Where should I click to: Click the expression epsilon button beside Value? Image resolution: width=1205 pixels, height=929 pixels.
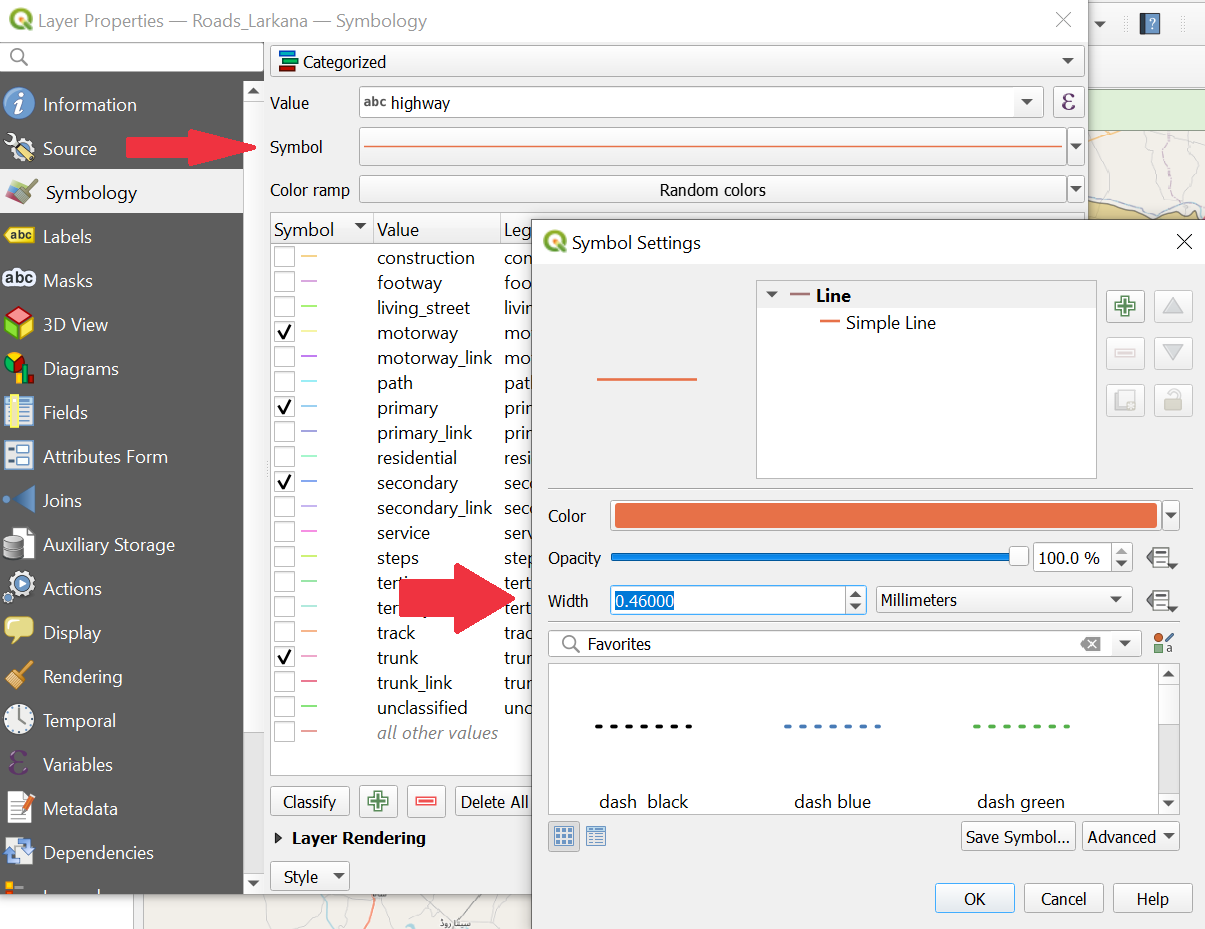click(x=1068, y=102)
